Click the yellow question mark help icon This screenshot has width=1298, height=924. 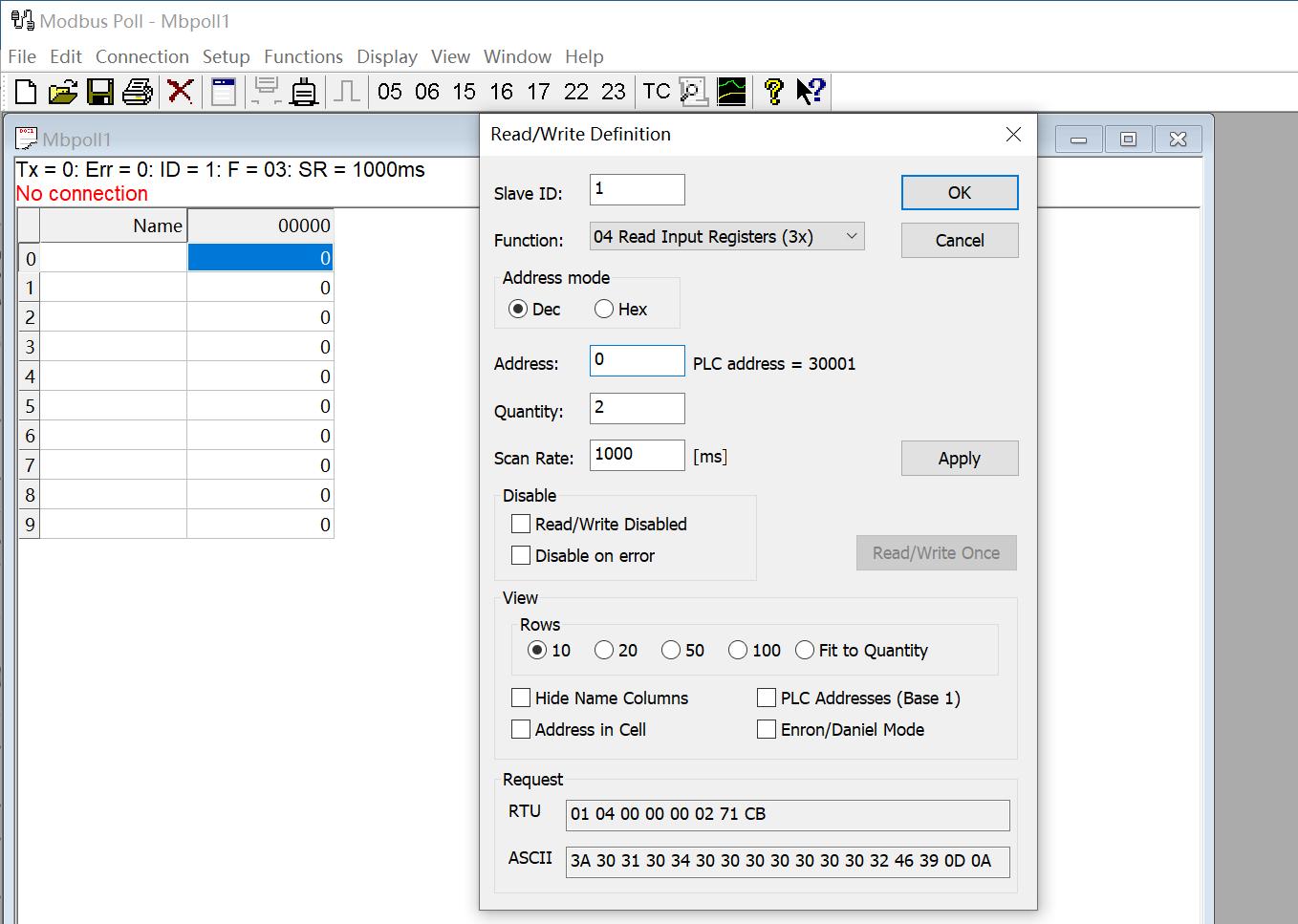[773, 92]
